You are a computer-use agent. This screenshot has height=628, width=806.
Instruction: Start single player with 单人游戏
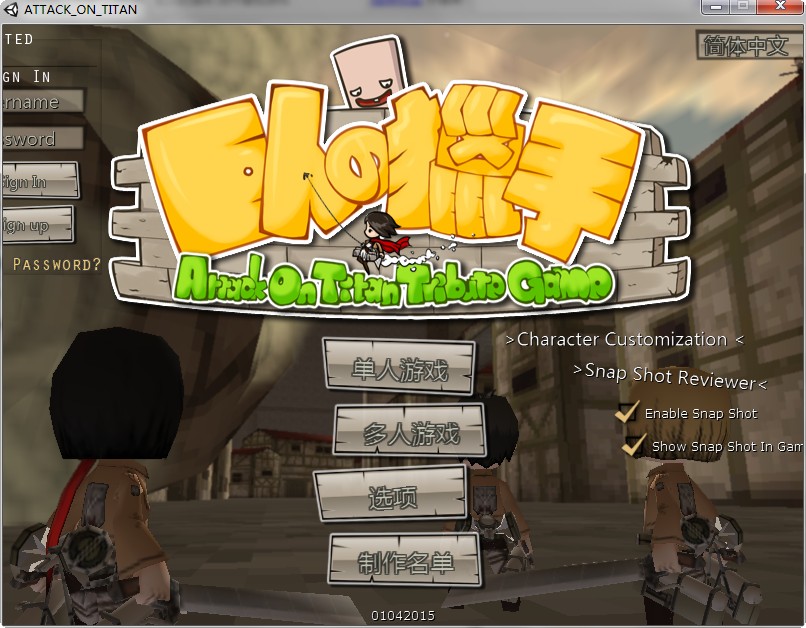(399, 370)
